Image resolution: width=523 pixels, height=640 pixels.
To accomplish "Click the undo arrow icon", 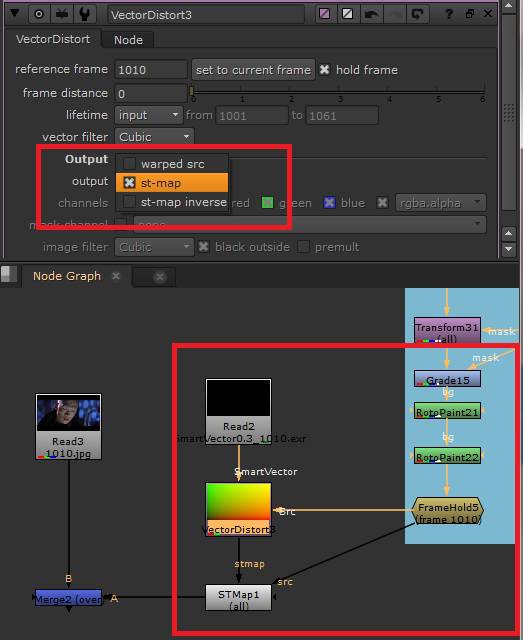I will [x=371, y=14].
